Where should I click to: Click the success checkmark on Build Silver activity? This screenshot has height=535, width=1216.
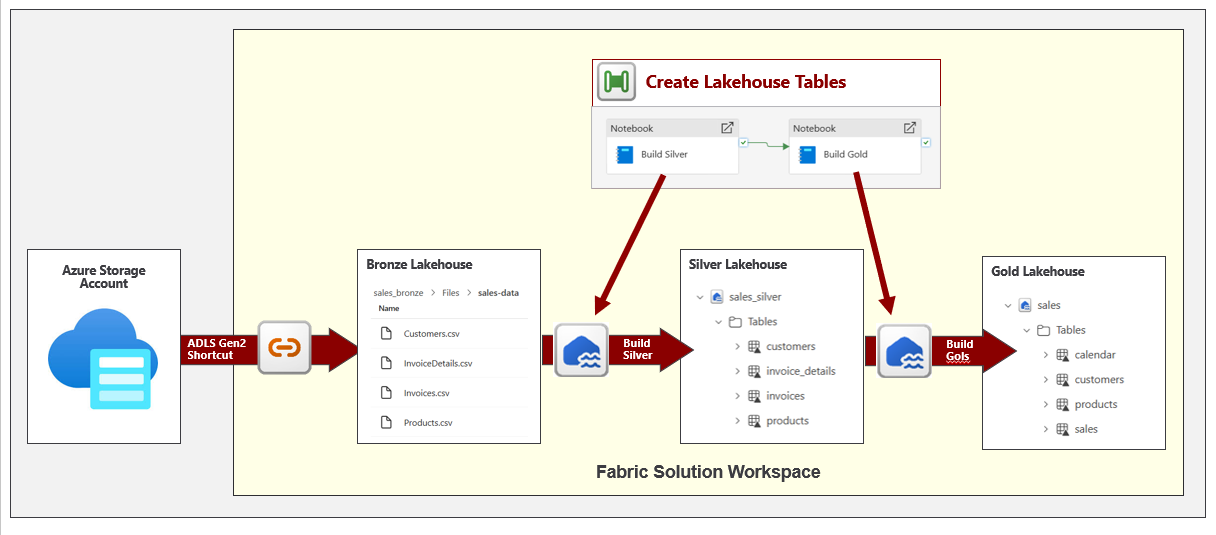[x=743, y=142]
